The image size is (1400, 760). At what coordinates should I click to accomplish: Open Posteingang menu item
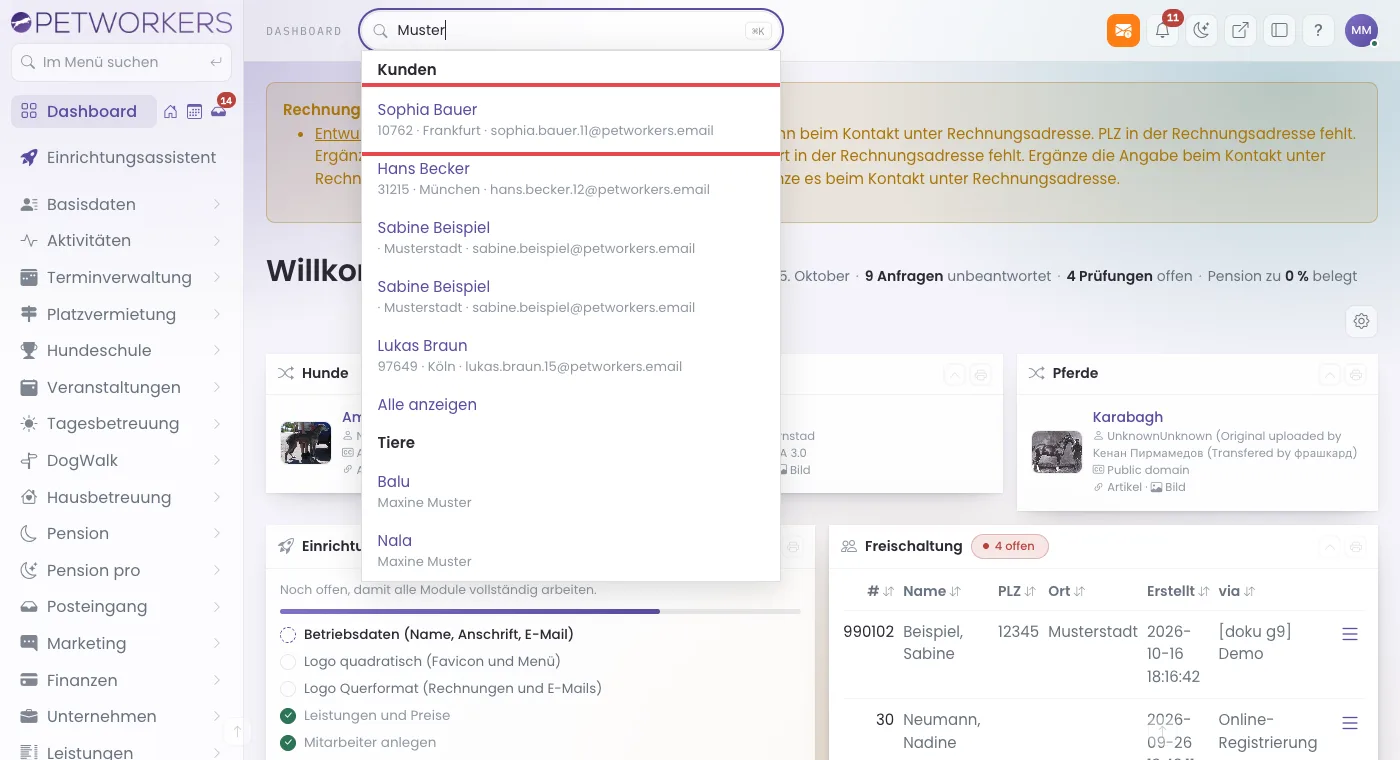121,606
